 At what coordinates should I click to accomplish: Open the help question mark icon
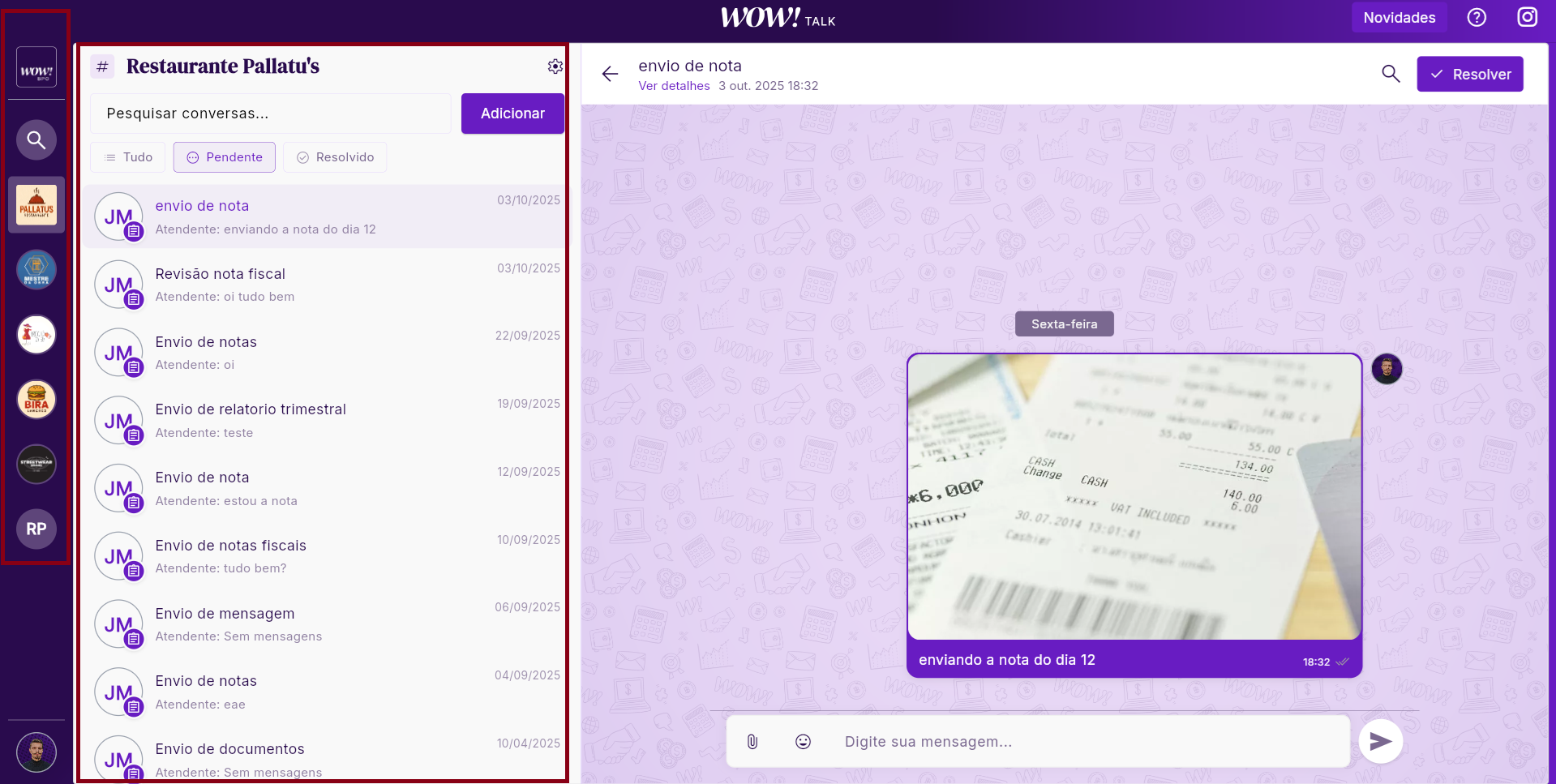point(1477,18)
